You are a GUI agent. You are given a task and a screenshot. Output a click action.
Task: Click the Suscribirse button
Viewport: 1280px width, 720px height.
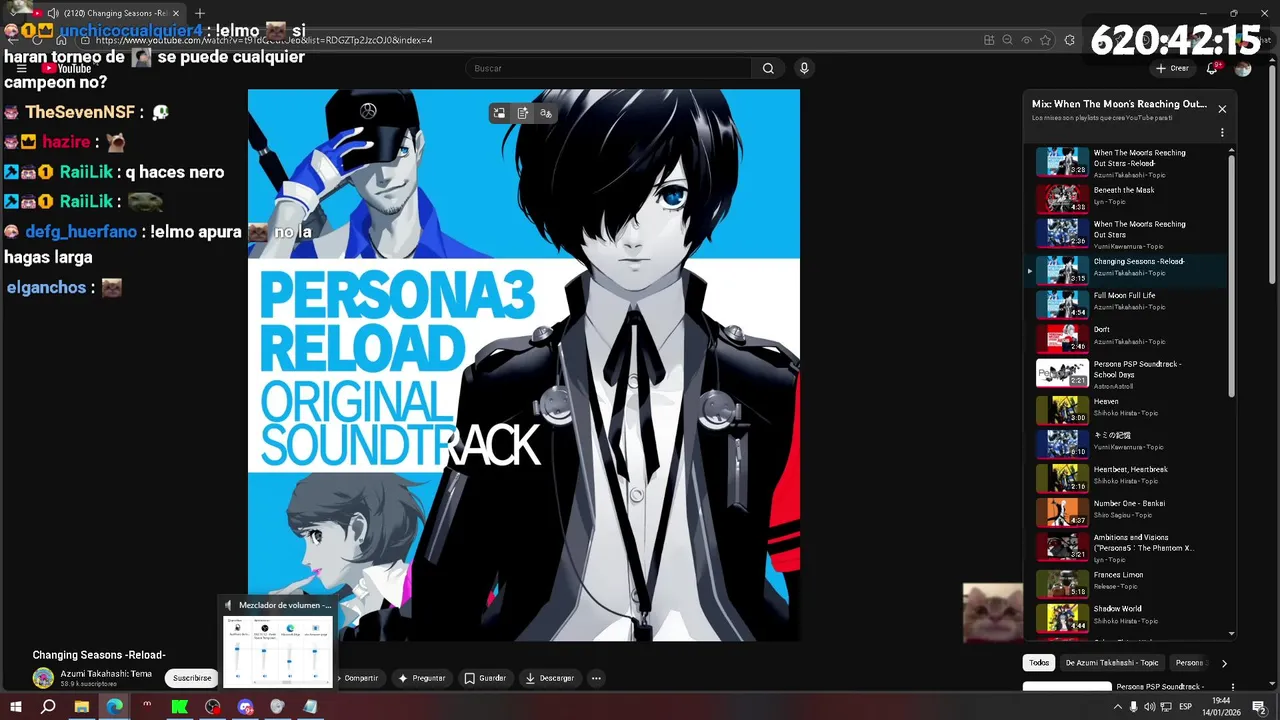pyautogui.click(x=192, y=678)
